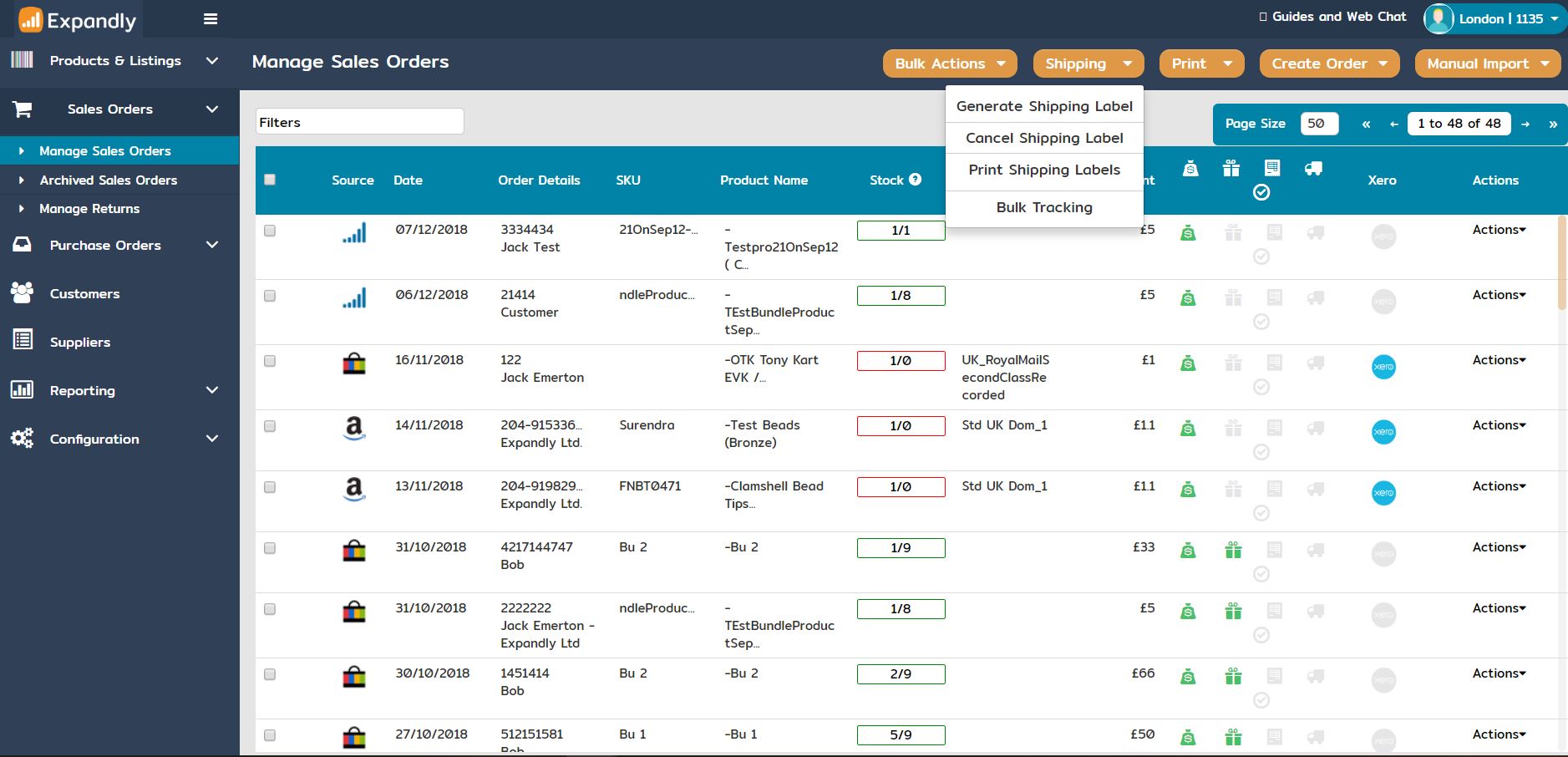The height and width of the screenshot is (757, 1568).
Task: Collapse the Shipping dropdown button
Action: tap(1088, 64)
